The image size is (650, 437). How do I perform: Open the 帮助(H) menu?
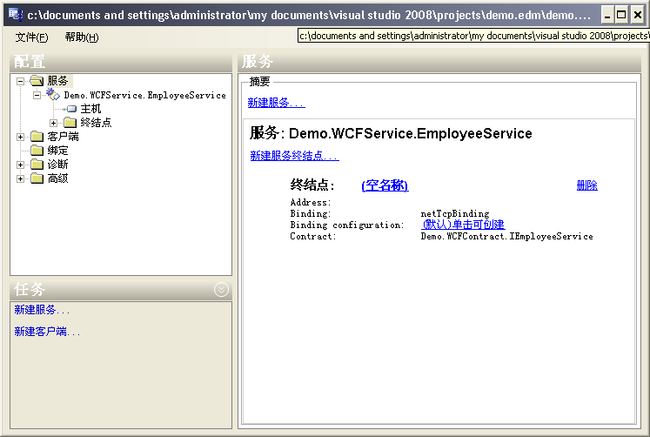(82, 37)
